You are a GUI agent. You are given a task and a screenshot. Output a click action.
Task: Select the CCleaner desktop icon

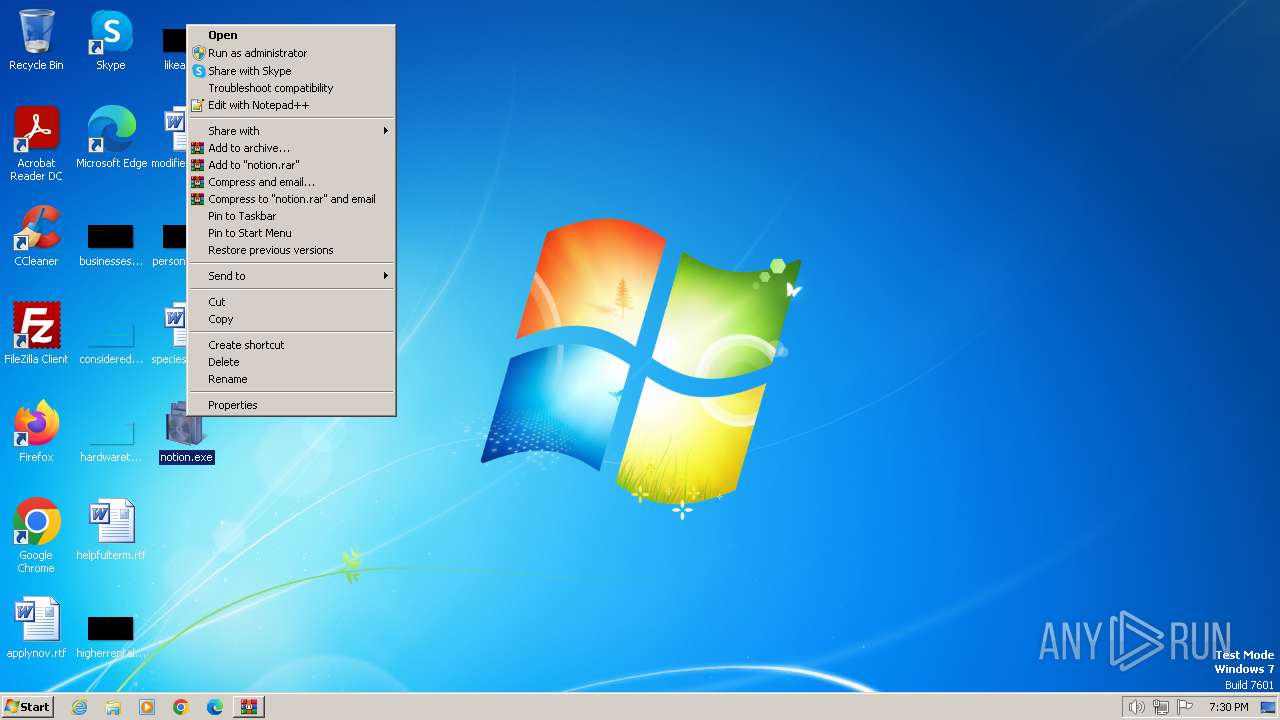36,236
